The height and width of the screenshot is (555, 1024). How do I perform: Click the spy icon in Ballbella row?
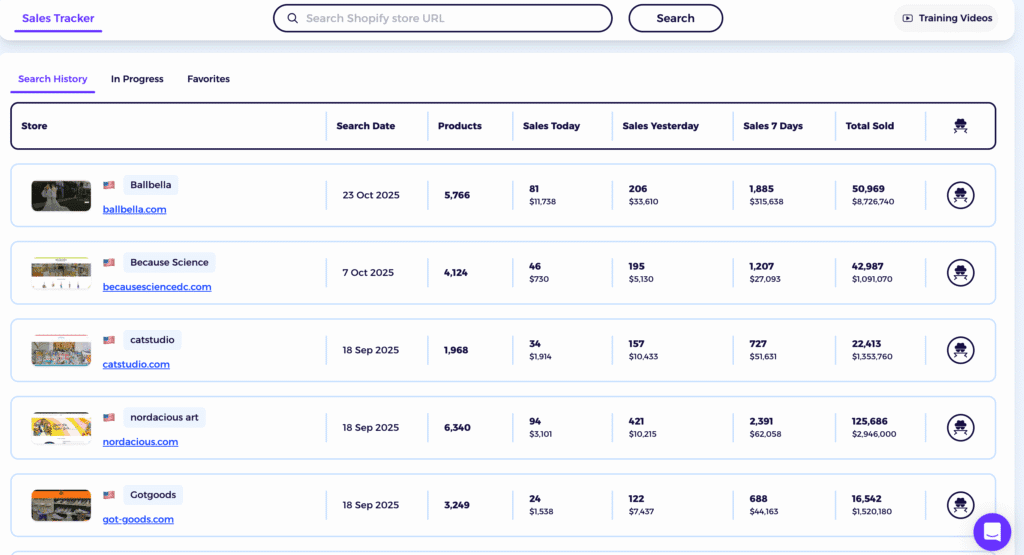[x=960, y=195]
